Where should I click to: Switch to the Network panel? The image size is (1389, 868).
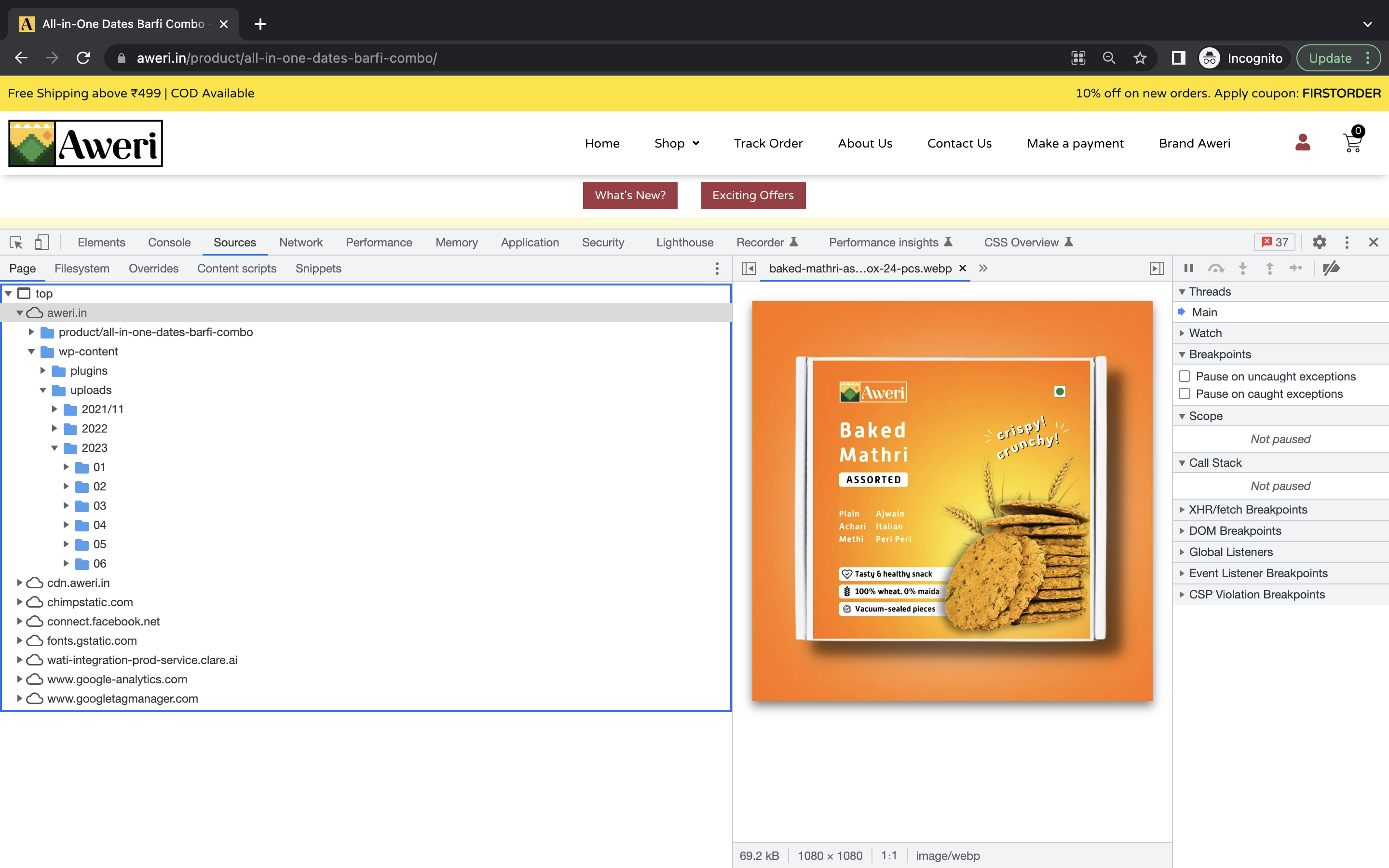point(301,242)
